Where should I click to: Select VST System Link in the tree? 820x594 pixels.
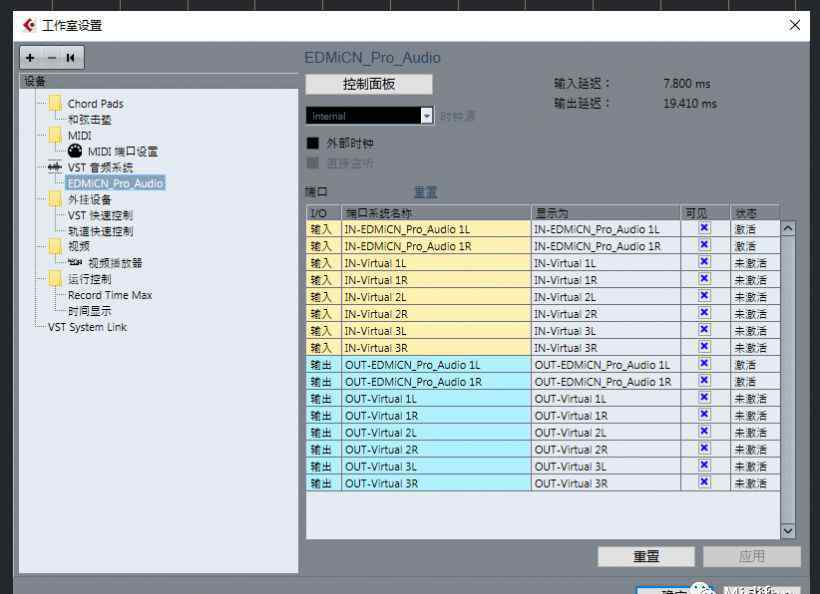(87, 327)
